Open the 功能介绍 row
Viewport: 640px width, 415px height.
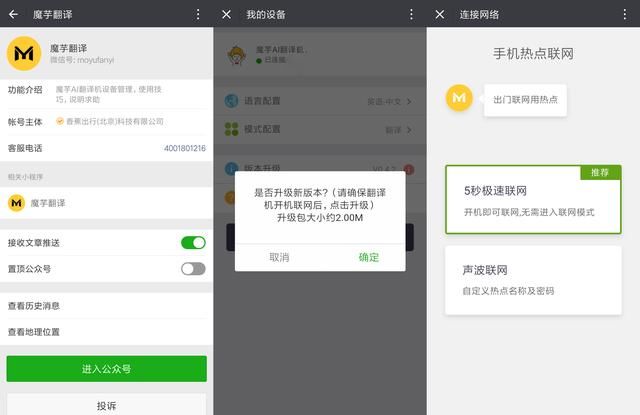pyautogui.click(x=106, y=94)
